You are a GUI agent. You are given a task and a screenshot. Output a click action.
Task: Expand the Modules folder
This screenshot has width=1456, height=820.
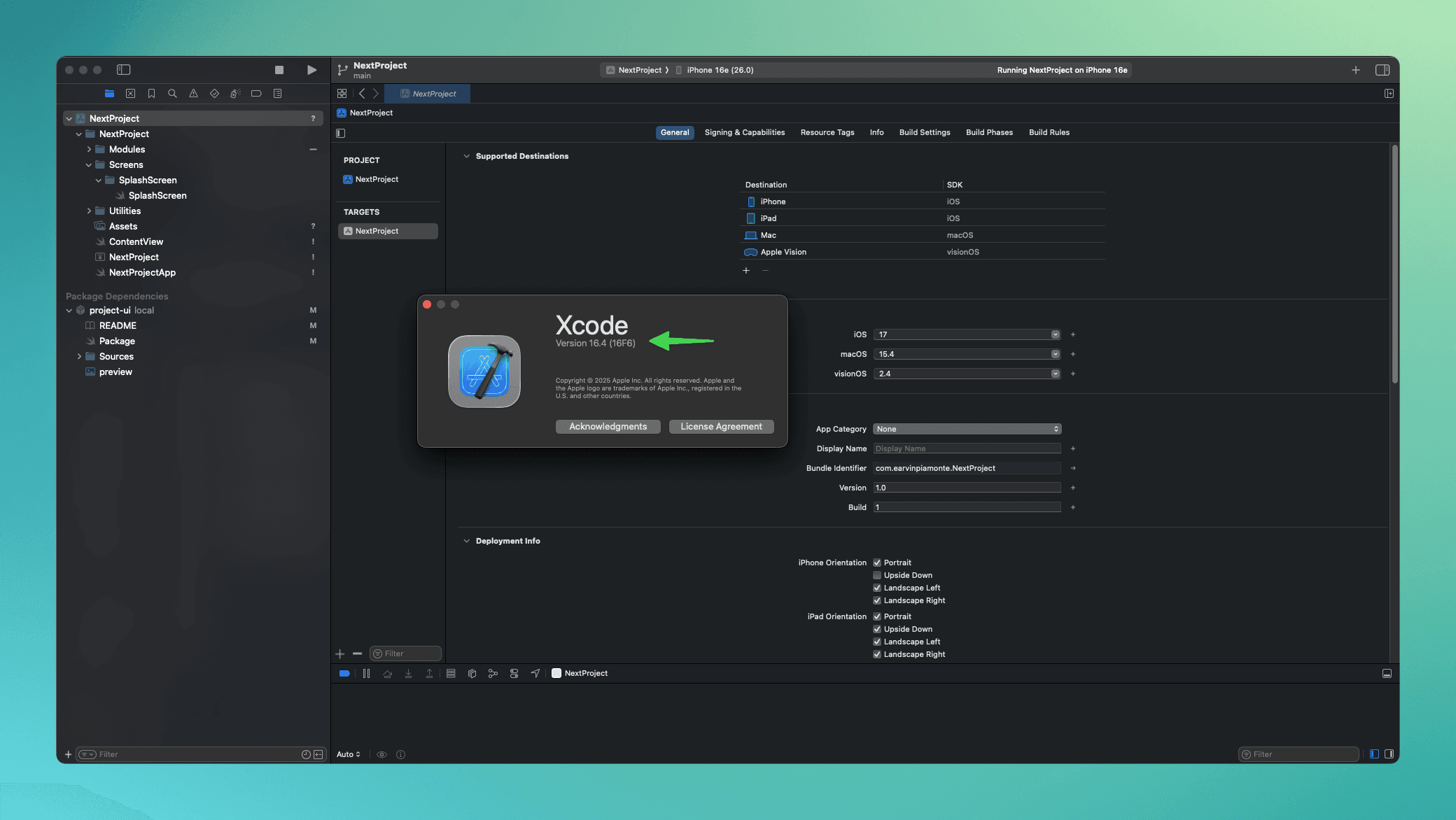[x=89, y=150]
